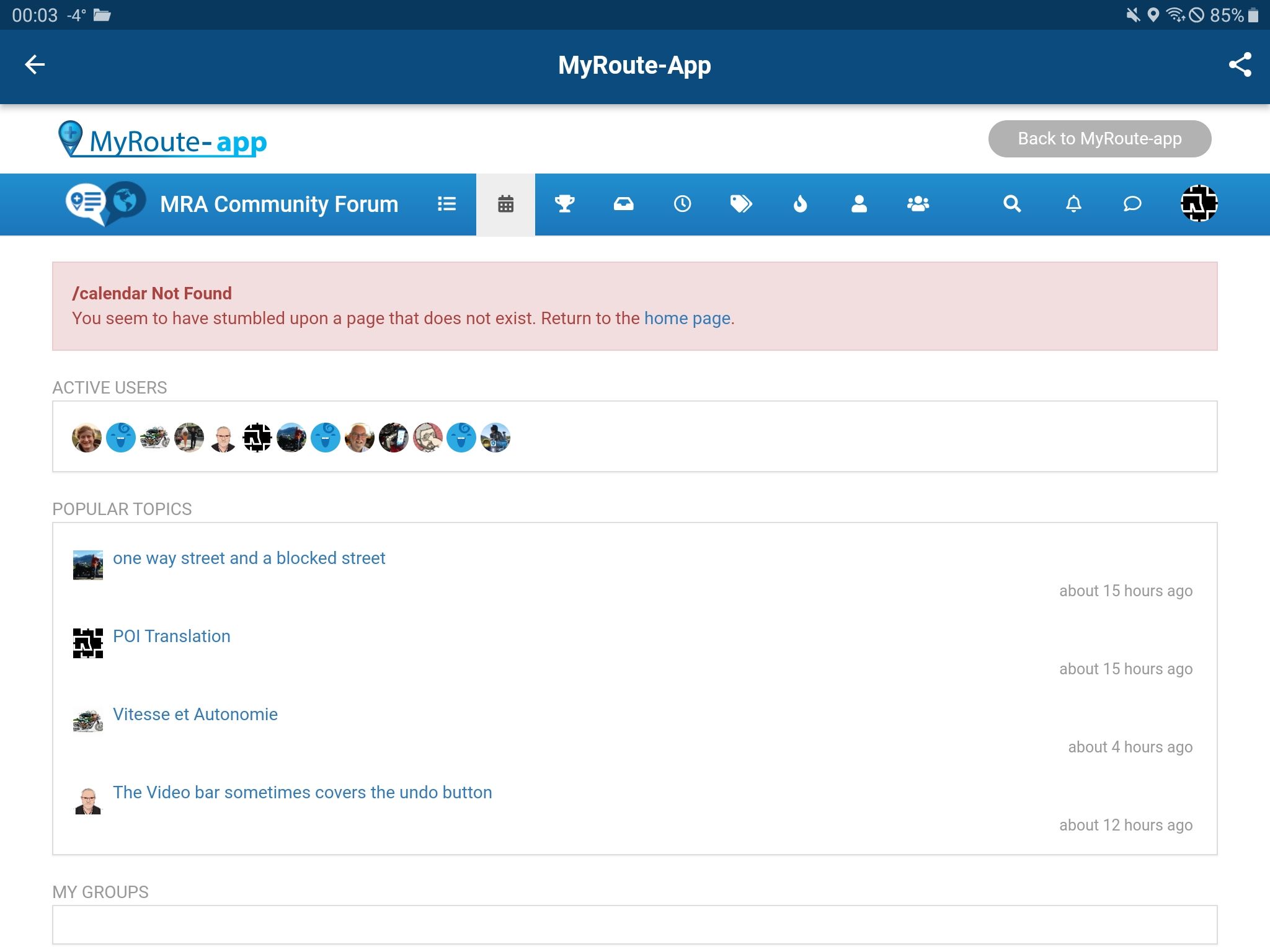
Task: Open the recent topics clock icon
Action: [x=682, y=203]
